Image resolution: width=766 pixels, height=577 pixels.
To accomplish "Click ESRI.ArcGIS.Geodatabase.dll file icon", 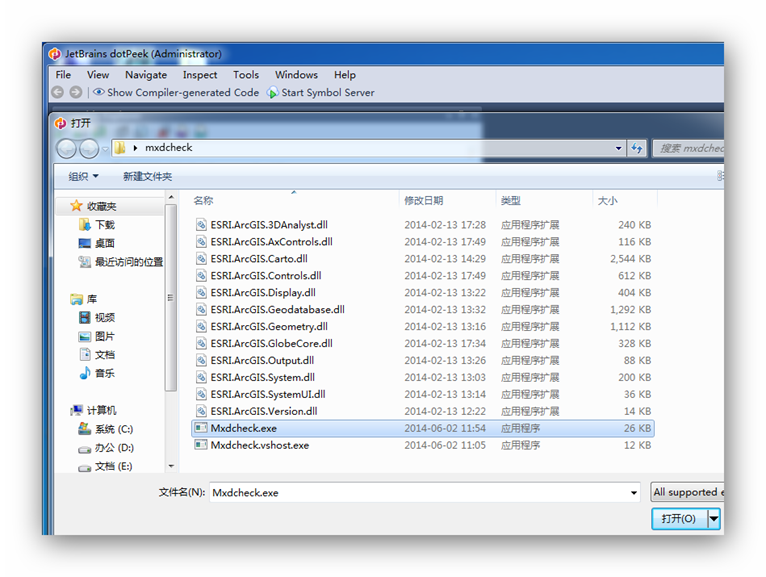I will [x=201, y=309].
